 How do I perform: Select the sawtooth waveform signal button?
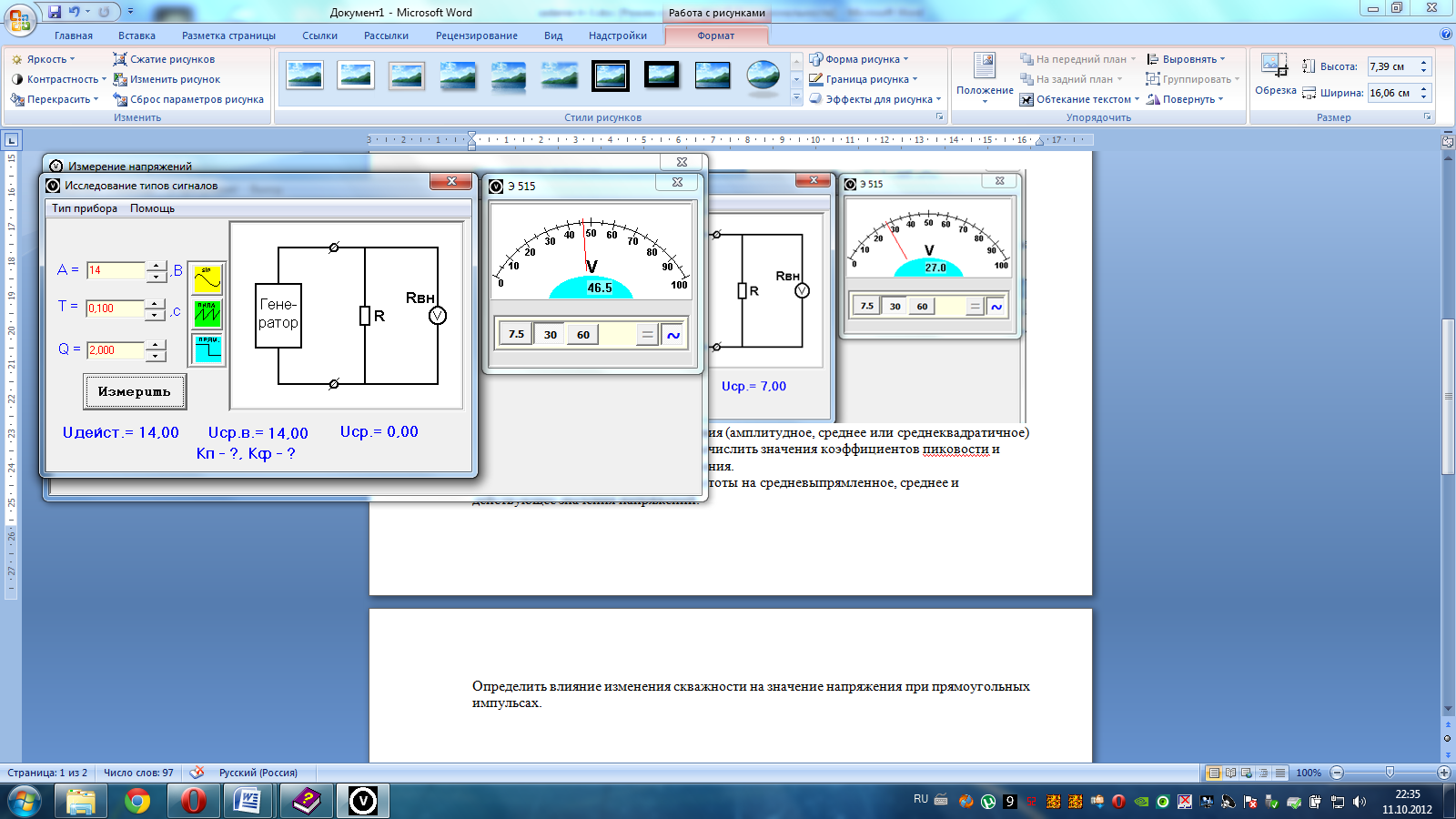[x=207, y=314]
